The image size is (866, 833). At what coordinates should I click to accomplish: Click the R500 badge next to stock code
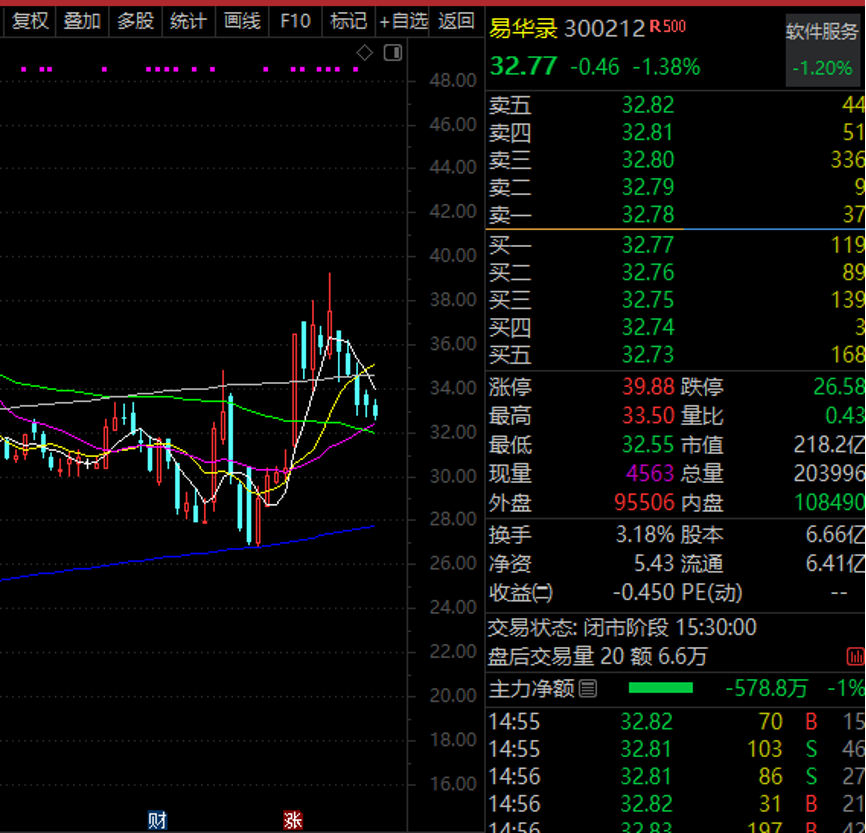point(668,27)
